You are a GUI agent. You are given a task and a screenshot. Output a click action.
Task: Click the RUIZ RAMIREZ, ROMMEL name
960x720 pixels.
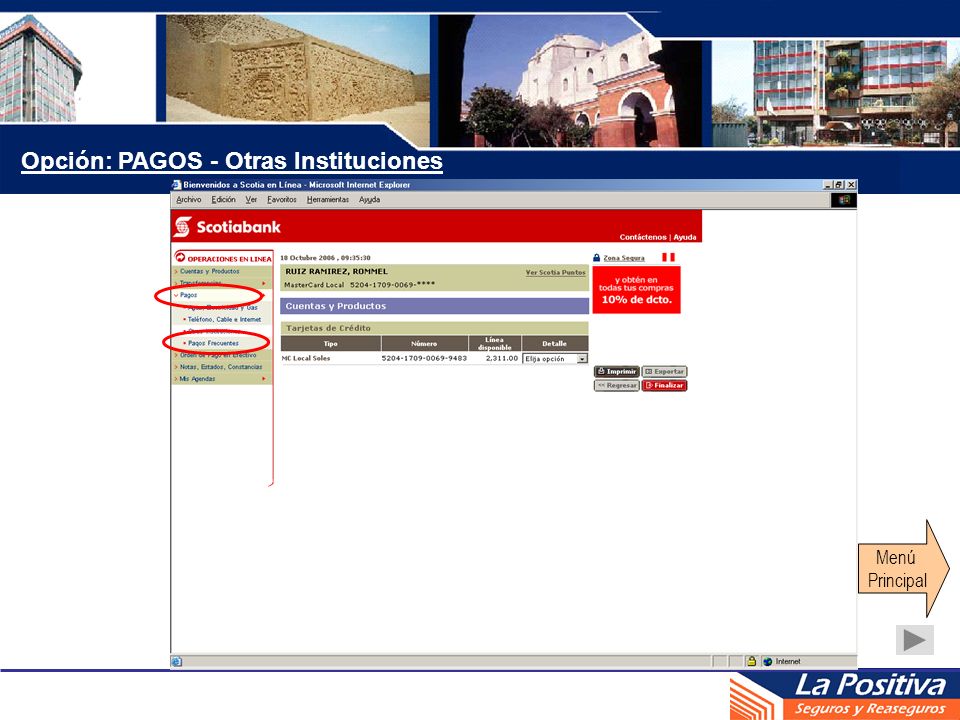[x=336, y=271]
